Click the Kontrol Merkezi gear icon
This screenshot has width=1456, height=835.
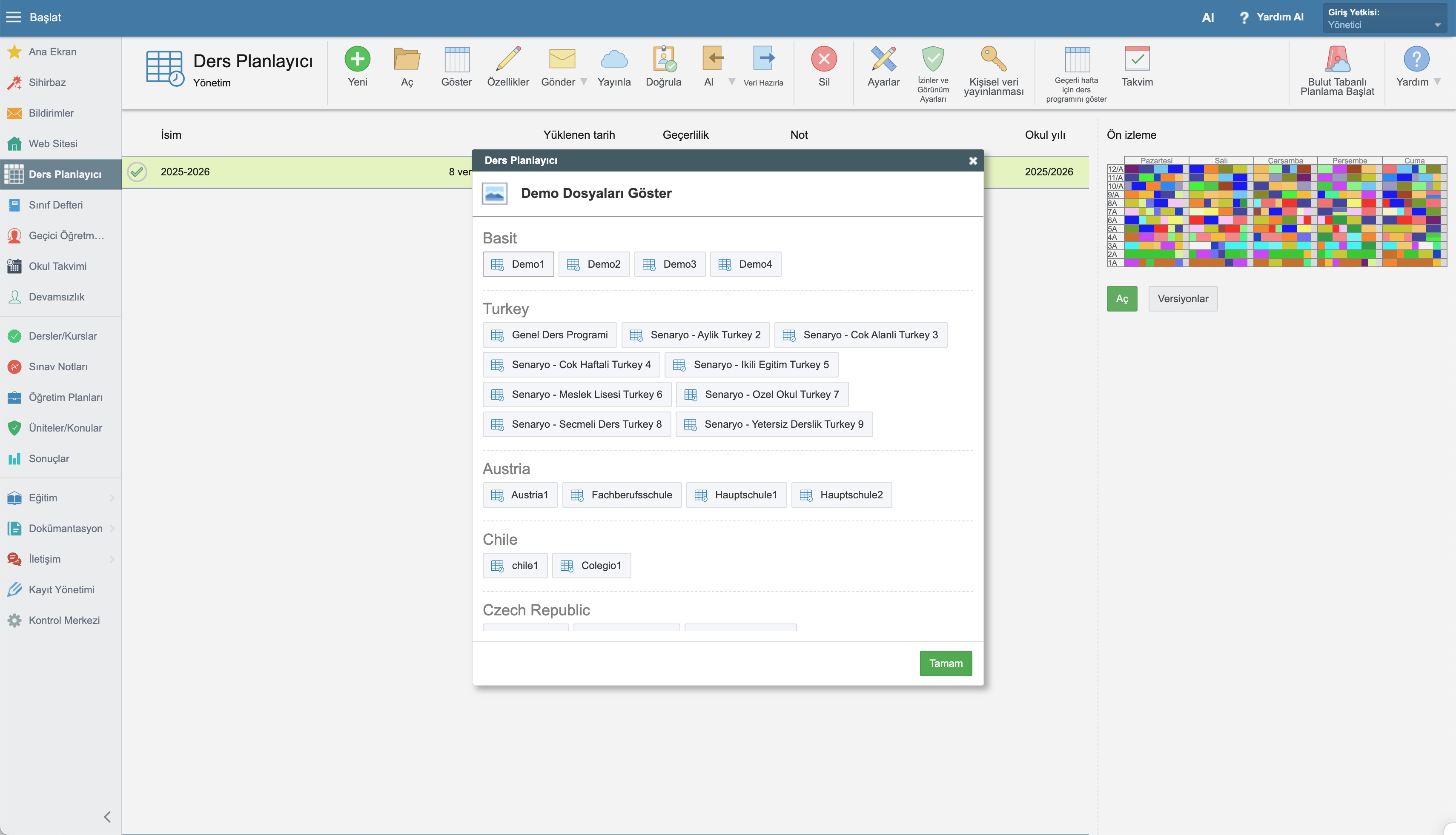point(14,621)
